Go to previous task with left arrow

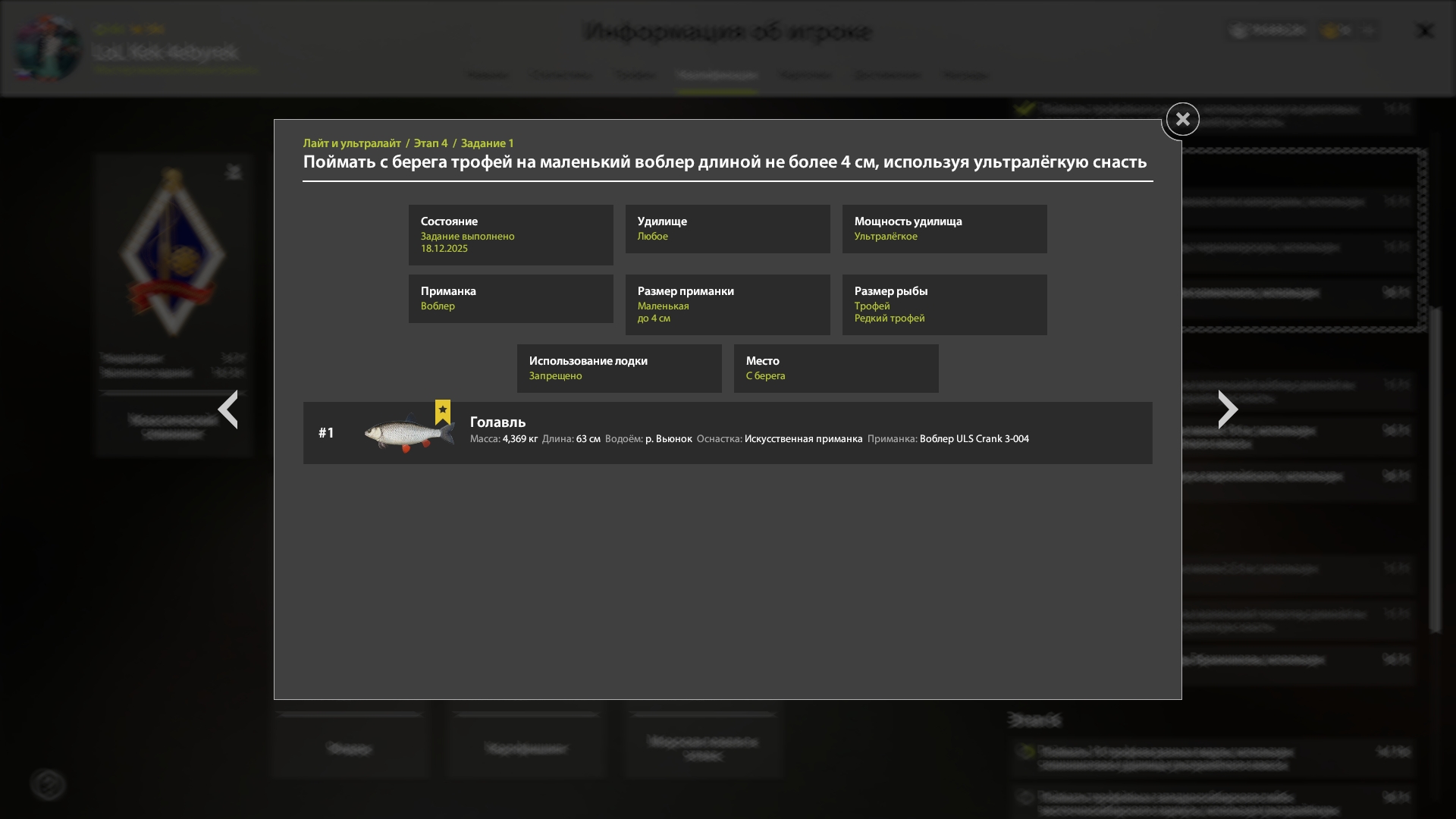(x=228, y=409)
